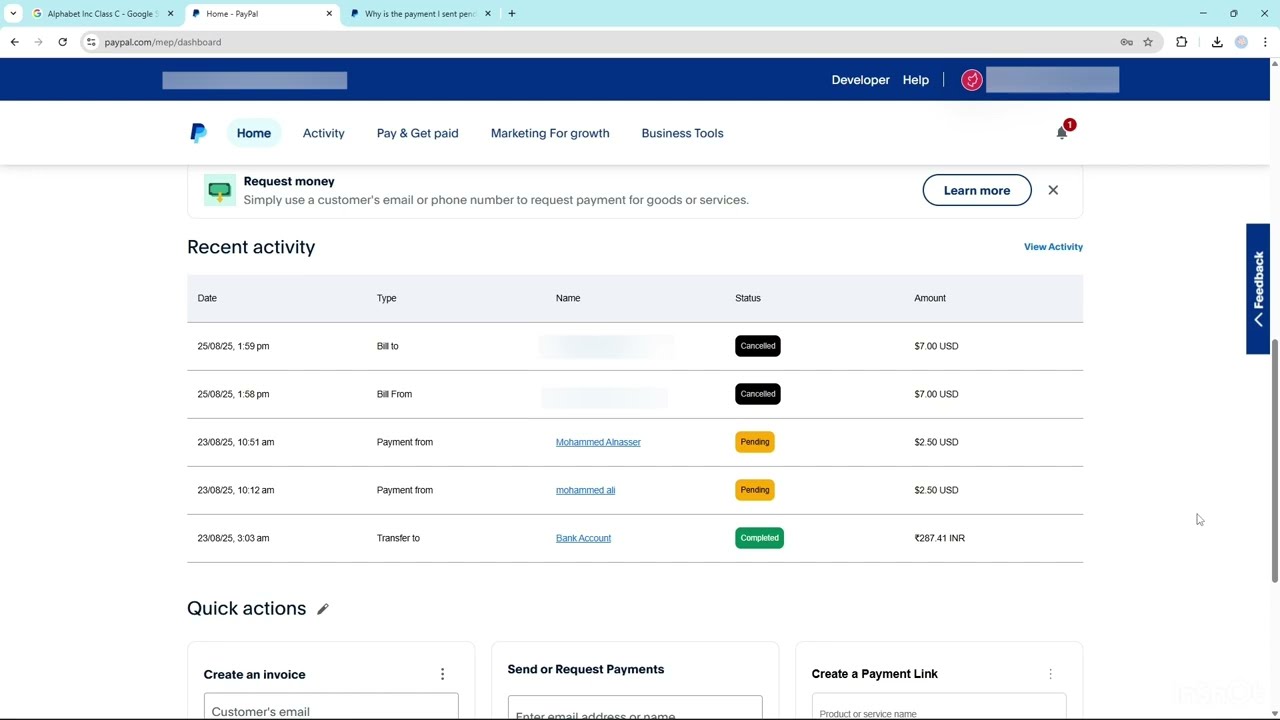Open Create a Payment Link options menu

click(1050, 674)
